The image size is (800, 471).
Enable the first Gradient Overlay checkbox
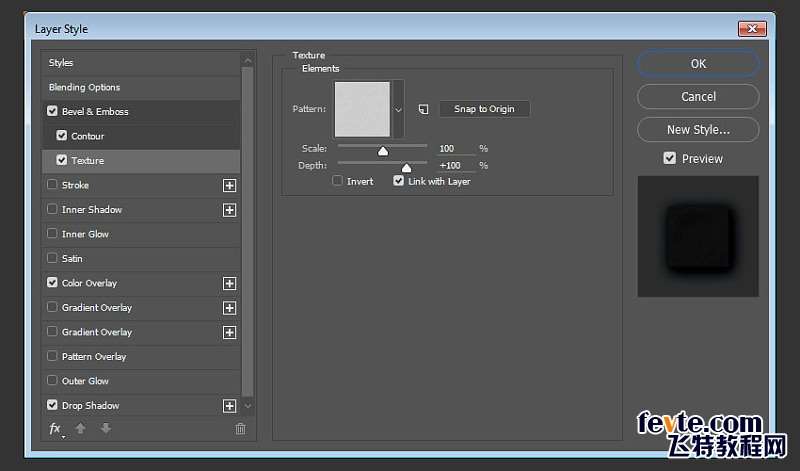point(52,307)
